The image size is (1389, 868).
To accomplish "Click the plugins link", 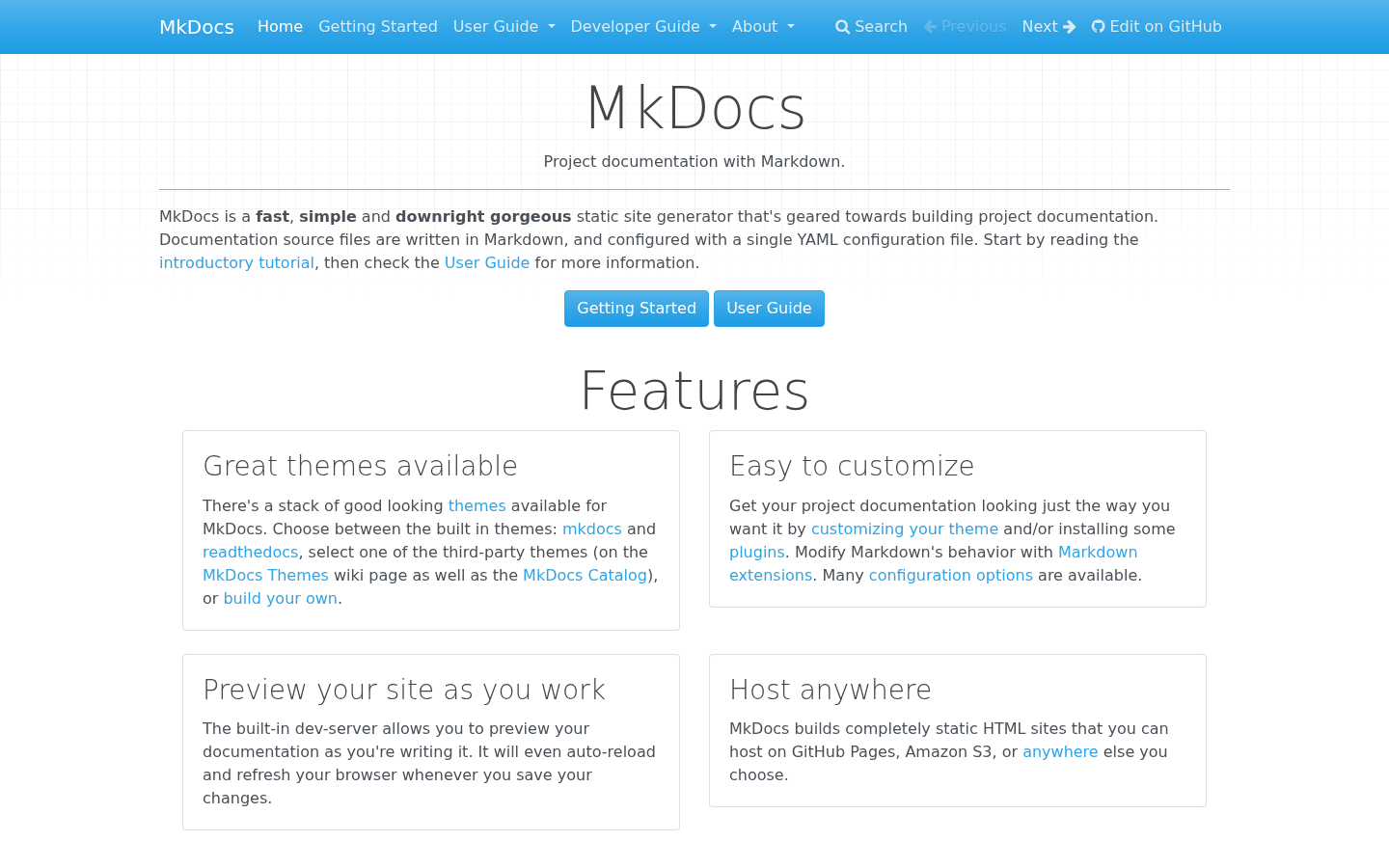I will tap(757, 553).
